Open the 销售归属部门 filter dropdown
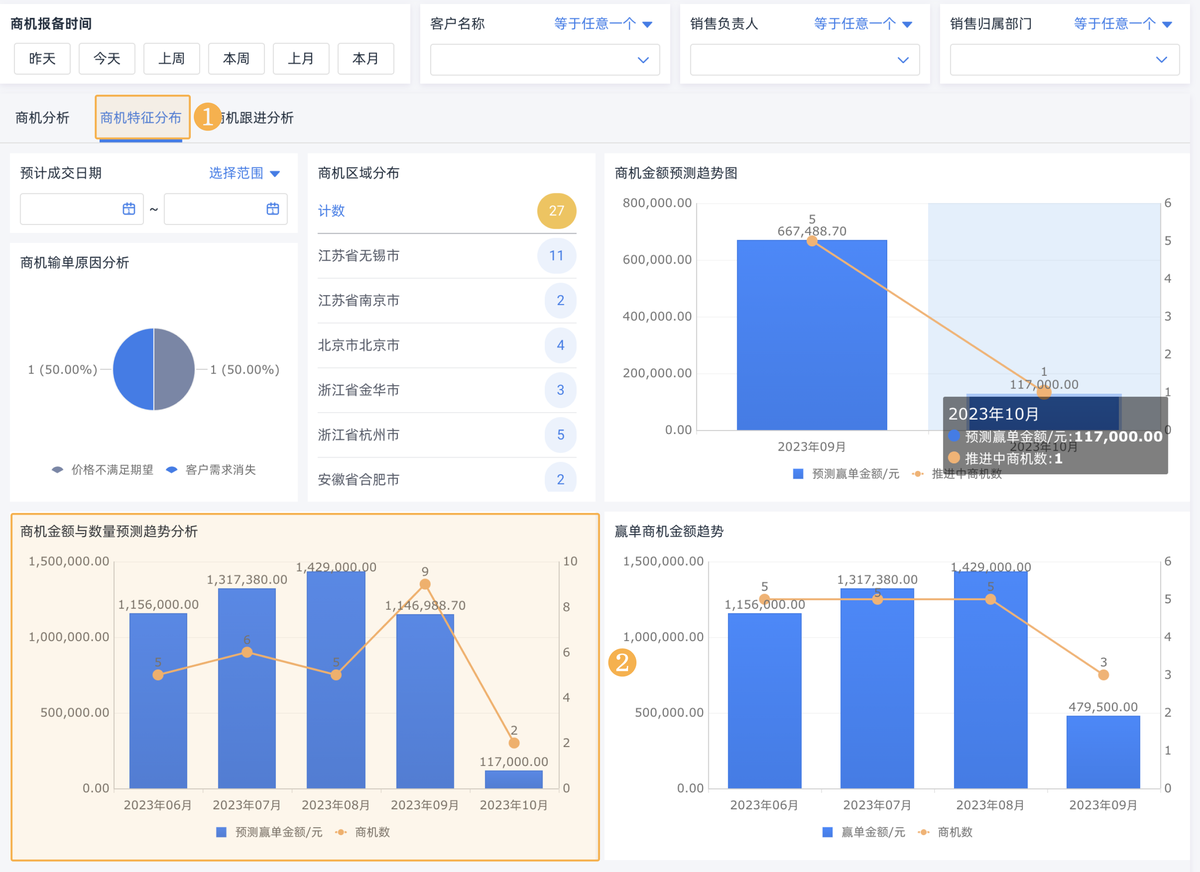 [x=1116, y=23]
